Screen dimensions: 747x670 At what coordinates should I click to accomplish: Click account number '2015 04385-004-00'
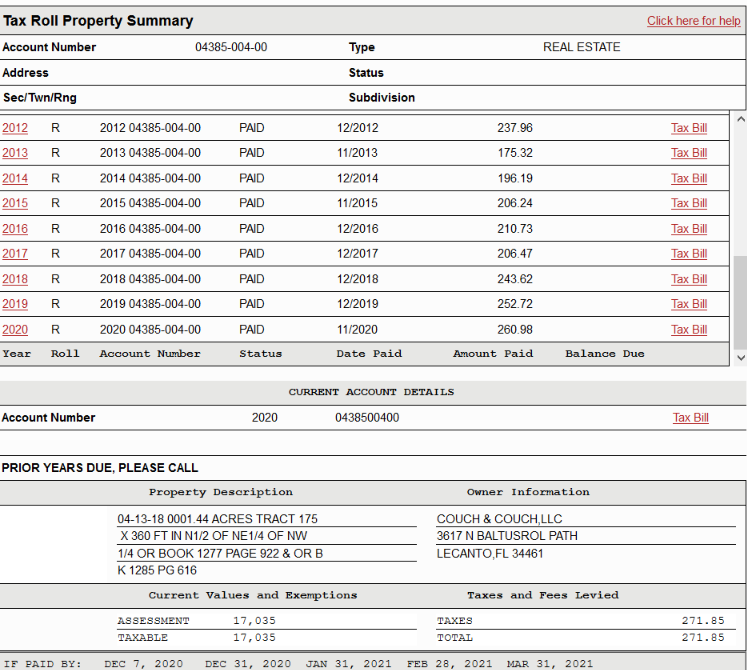coord(150,203)
